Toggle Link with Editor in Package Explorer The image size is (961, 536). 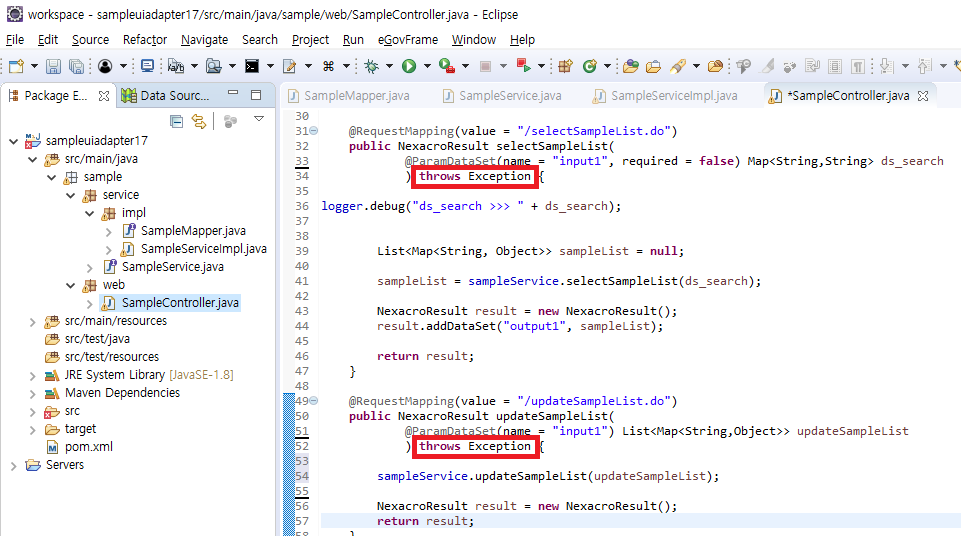point(199,121)
